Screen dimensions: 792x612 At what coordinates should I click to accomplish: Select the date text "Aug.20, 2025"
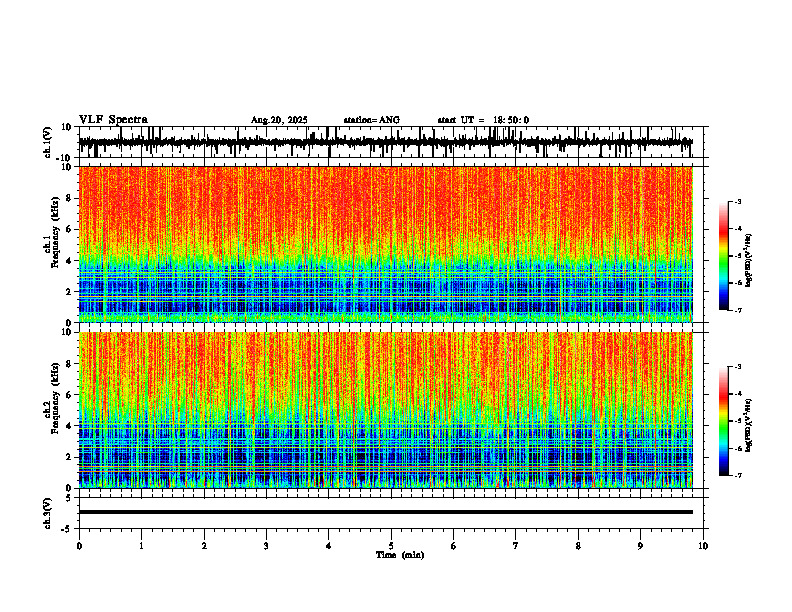point(279,120)
